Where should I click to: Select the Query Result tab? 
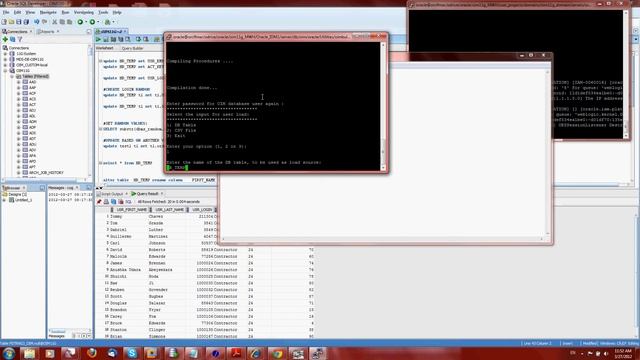pyautogui.click(x=147, y=194)
